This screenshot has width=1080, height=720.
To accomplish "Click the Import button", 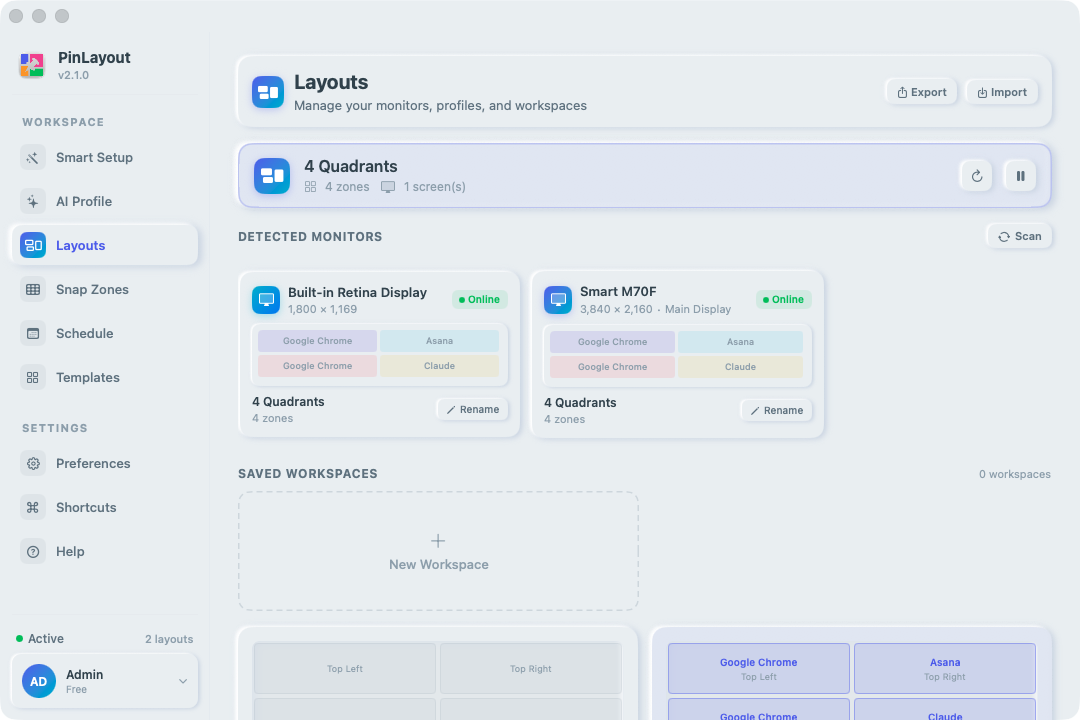I will [x=1002, y=92].
